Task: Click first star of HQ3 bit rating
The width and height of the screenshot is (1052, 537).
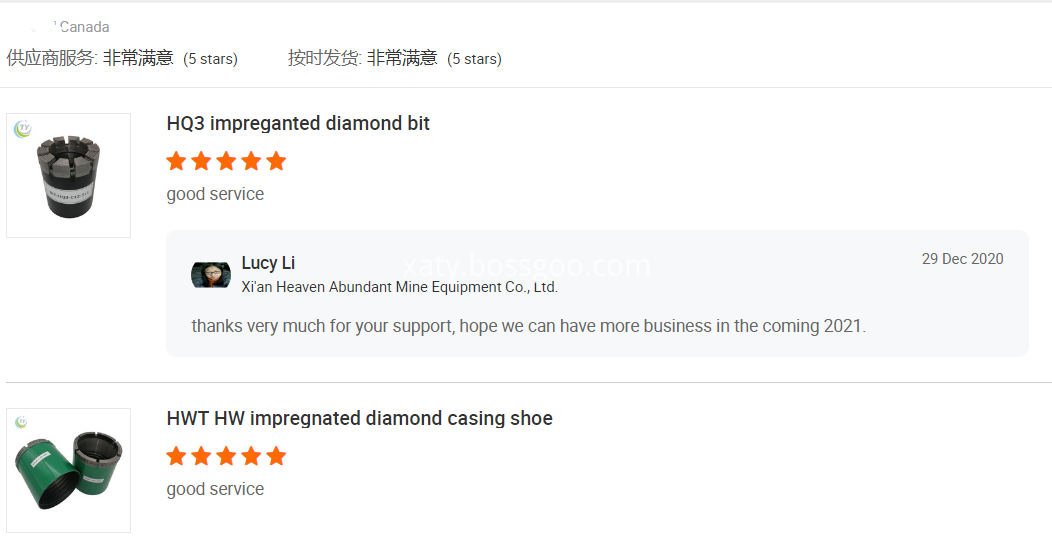Action: click(x=176, y=161)
